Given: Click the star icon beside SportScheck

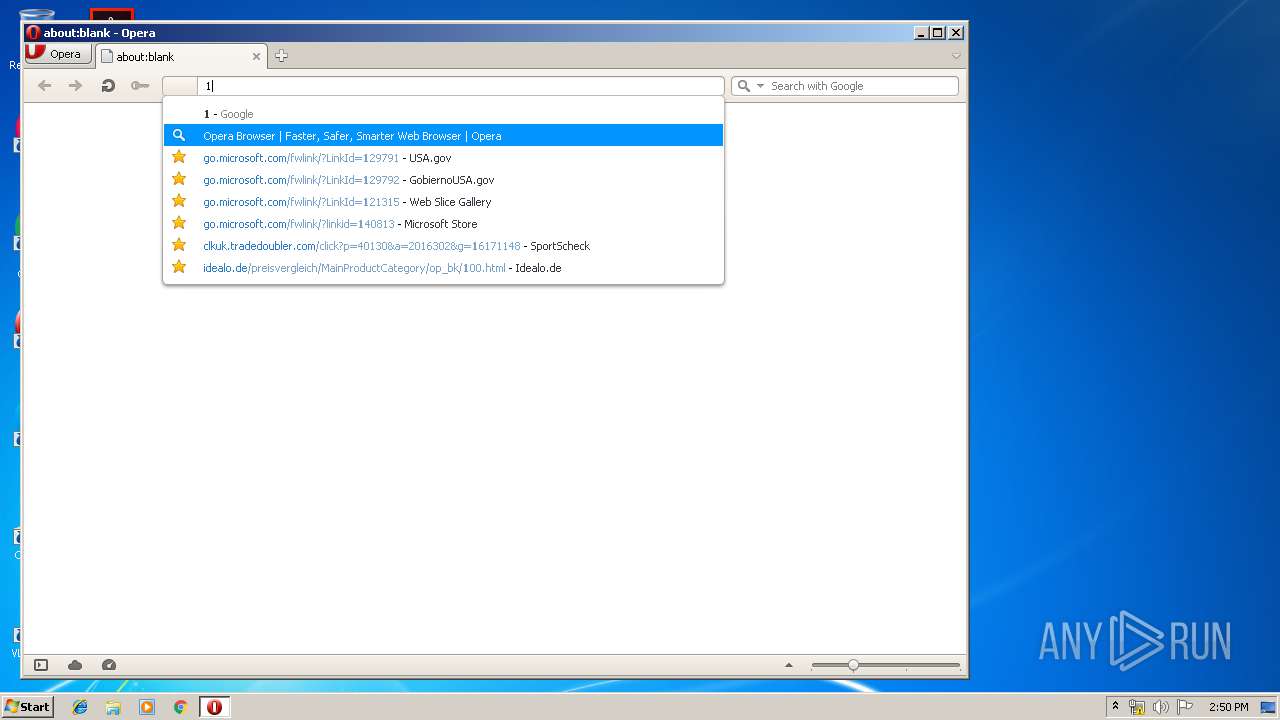Looking at the screenshot, I should [x=179, y=245].
